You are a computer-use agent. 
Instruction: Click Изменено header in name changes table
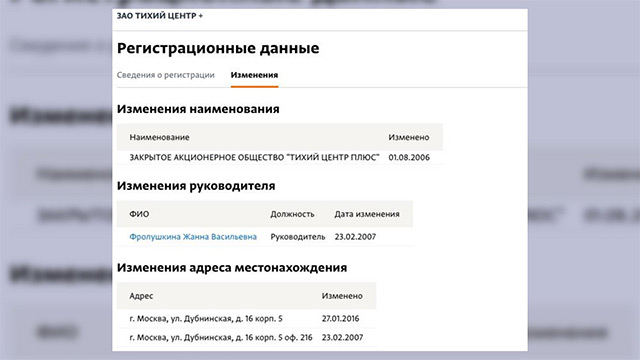click(x=409, y=138)
